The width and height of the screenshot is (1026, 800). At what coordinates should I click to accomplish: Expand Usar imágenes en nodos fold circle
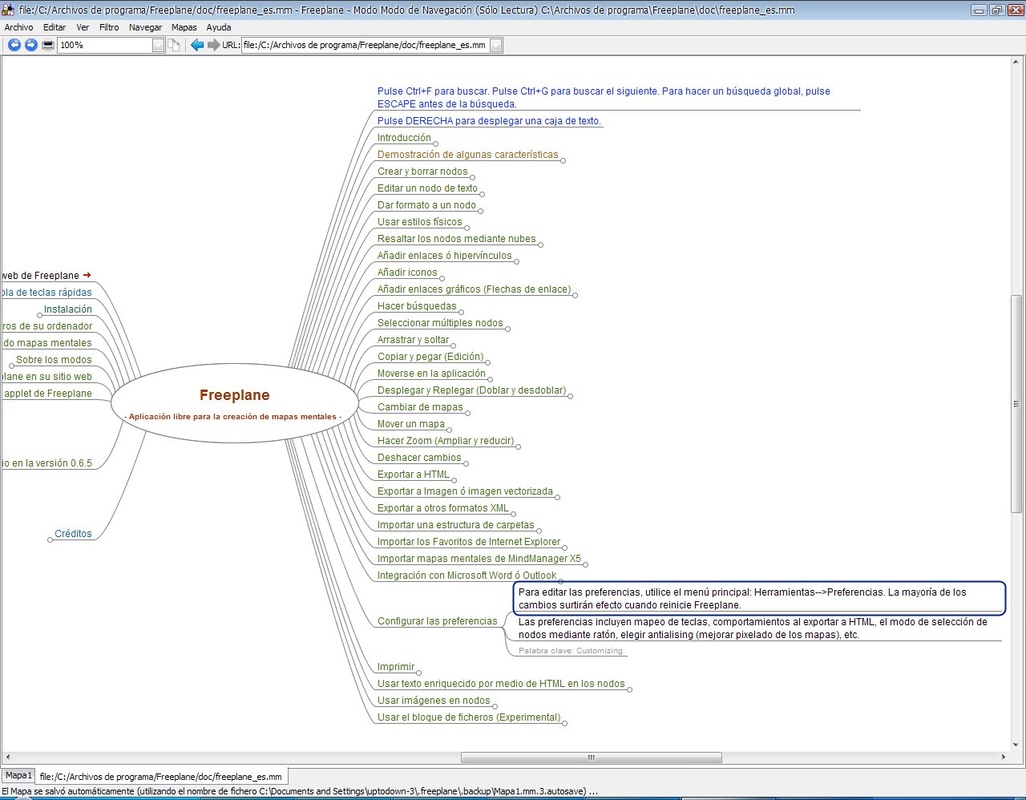tap(495, 706)
